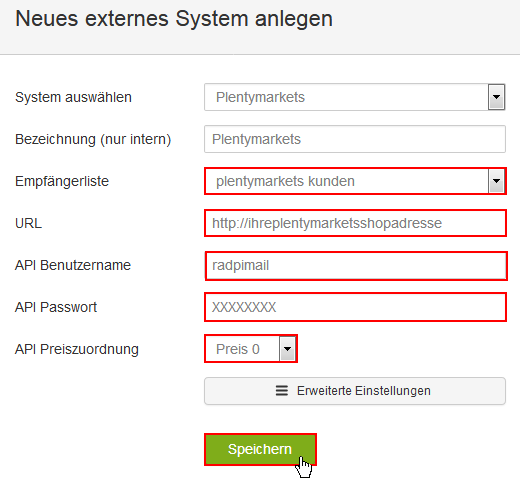Click the Empfängerliste label text
The height and width of the screenshot is (488, 520).
(62, 181)
